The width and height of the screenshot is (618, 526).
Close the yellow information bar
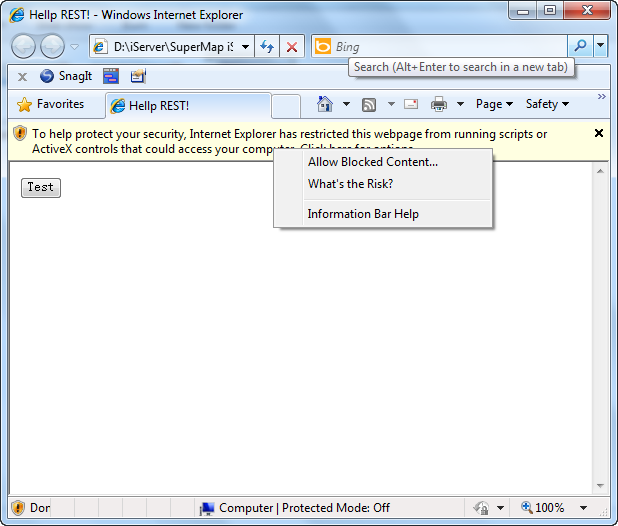point(599,133)
